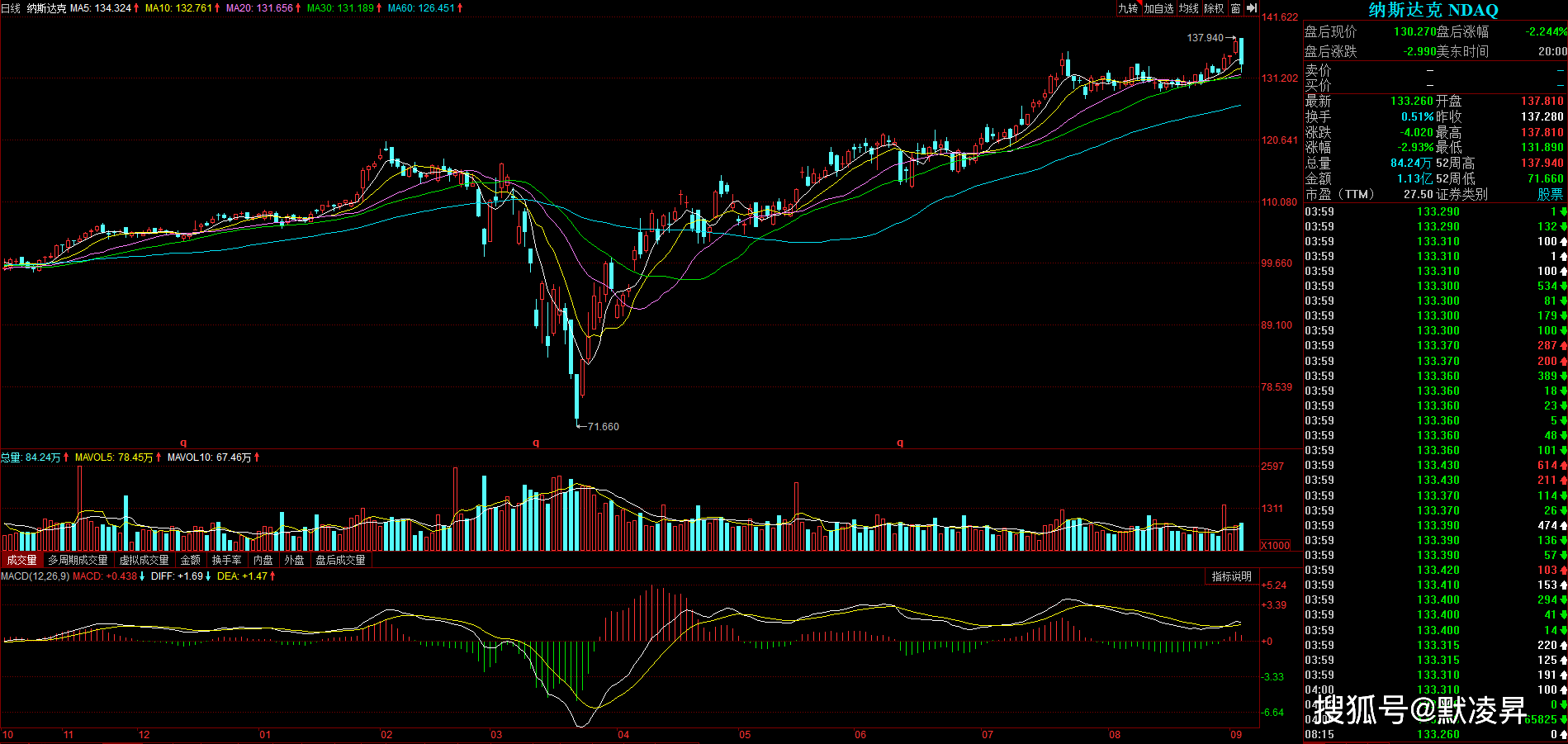The height and width of the screenshot is (744, 1568).
Task: Click the cyan down arrow next to MACD value
Action: point(142,576)
